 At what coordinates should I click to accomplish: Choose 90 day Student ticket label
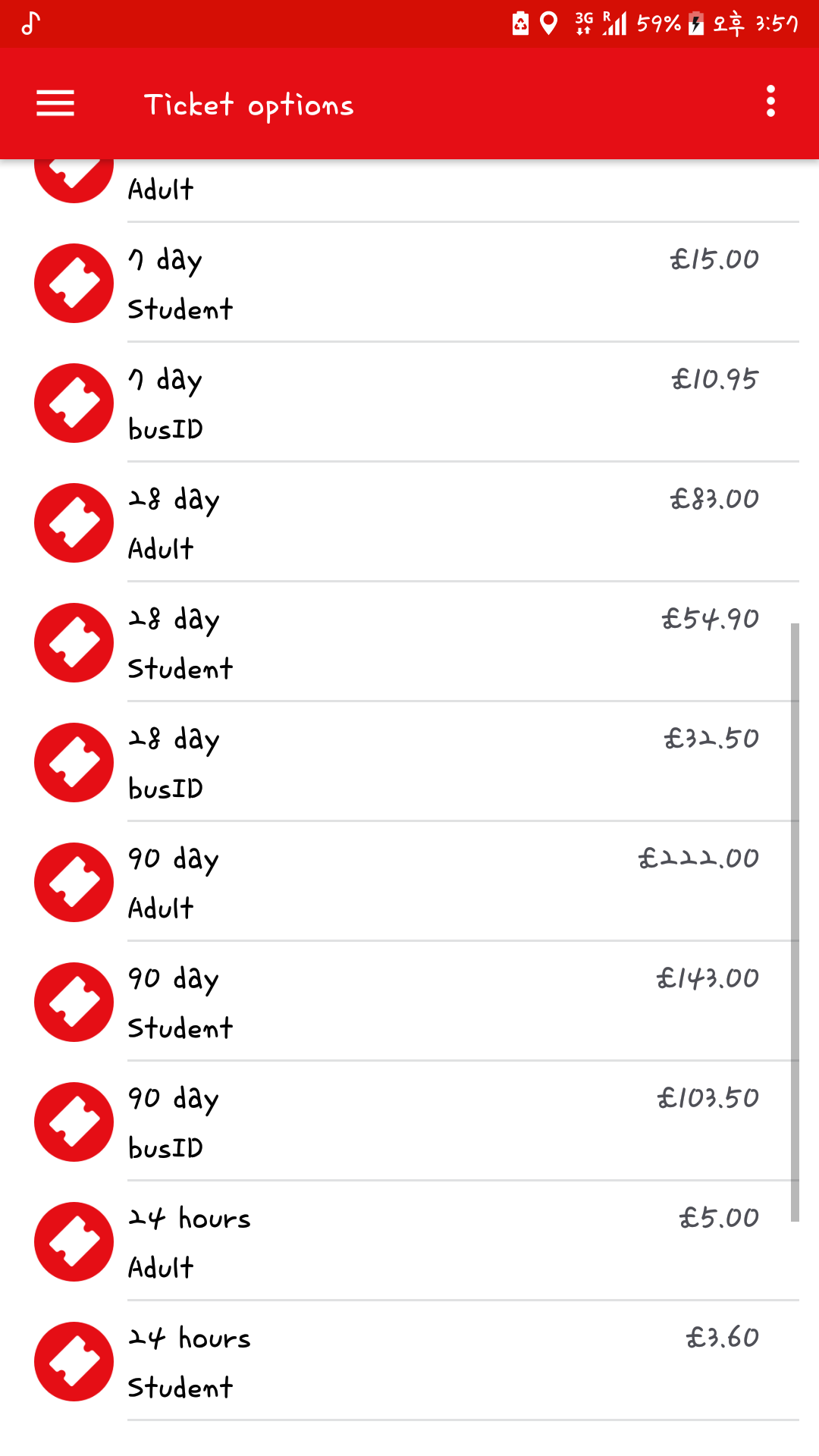coord(180,1003)
